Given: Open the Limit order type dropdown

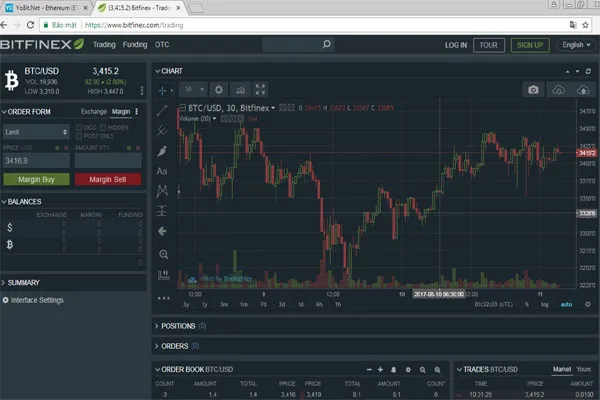Looking at the screenshot, I should click(x=36, y=132).
